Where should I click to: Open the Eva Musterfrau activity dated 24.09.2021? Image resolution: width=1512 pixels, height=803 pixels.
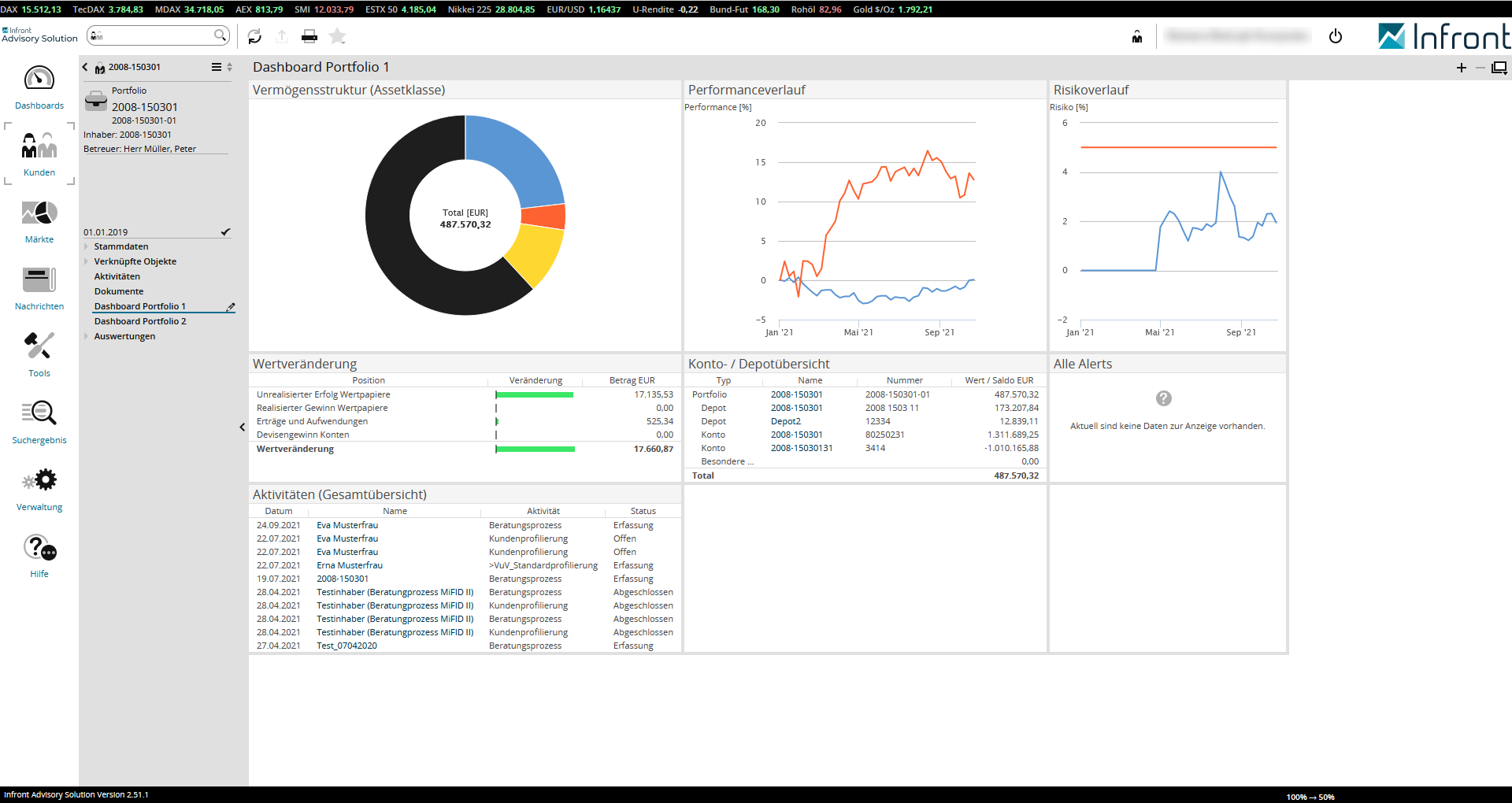click(x=347, y=525)
